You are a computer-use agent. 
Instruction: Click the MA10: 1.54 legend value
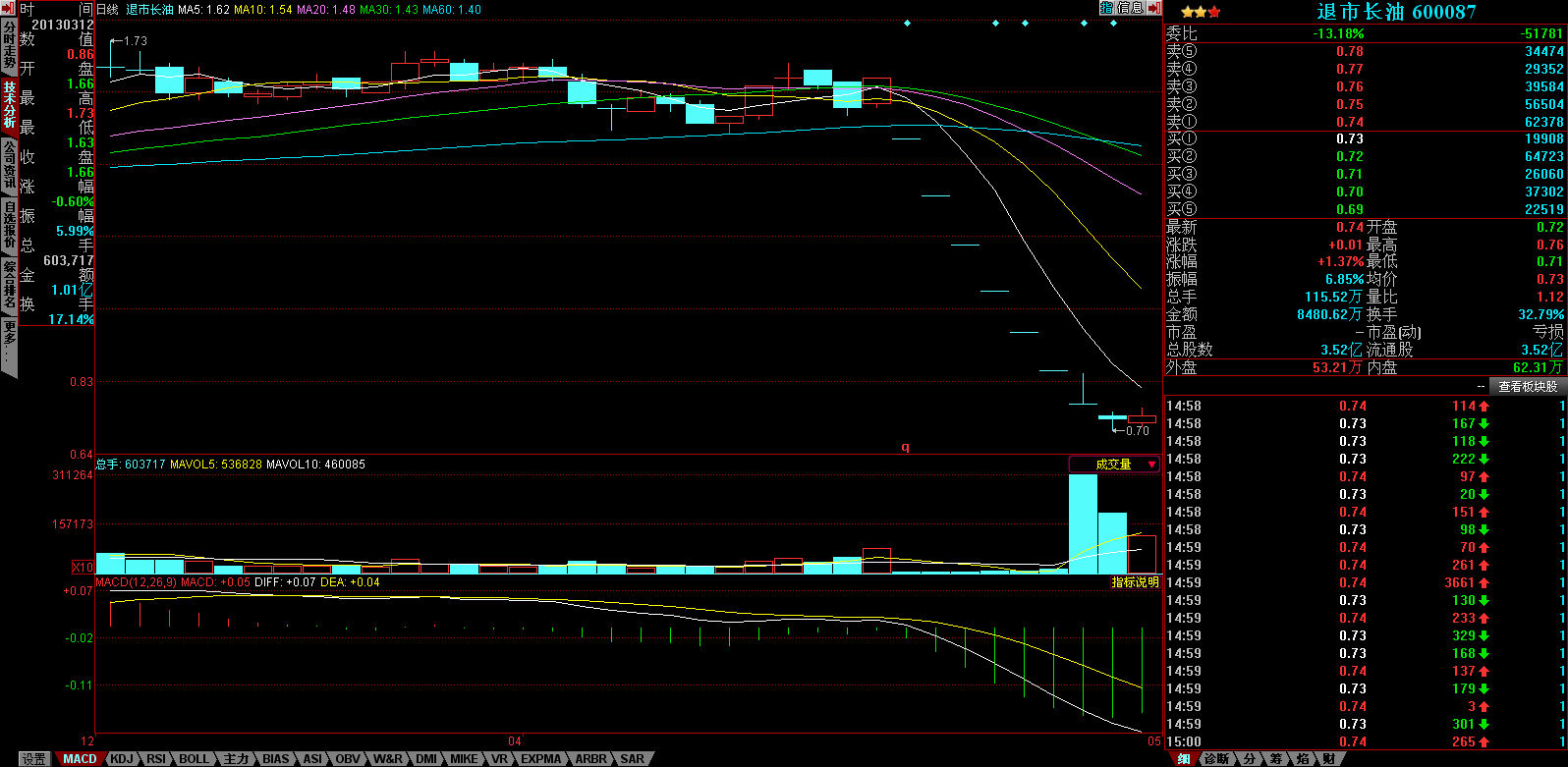(263, 9)
